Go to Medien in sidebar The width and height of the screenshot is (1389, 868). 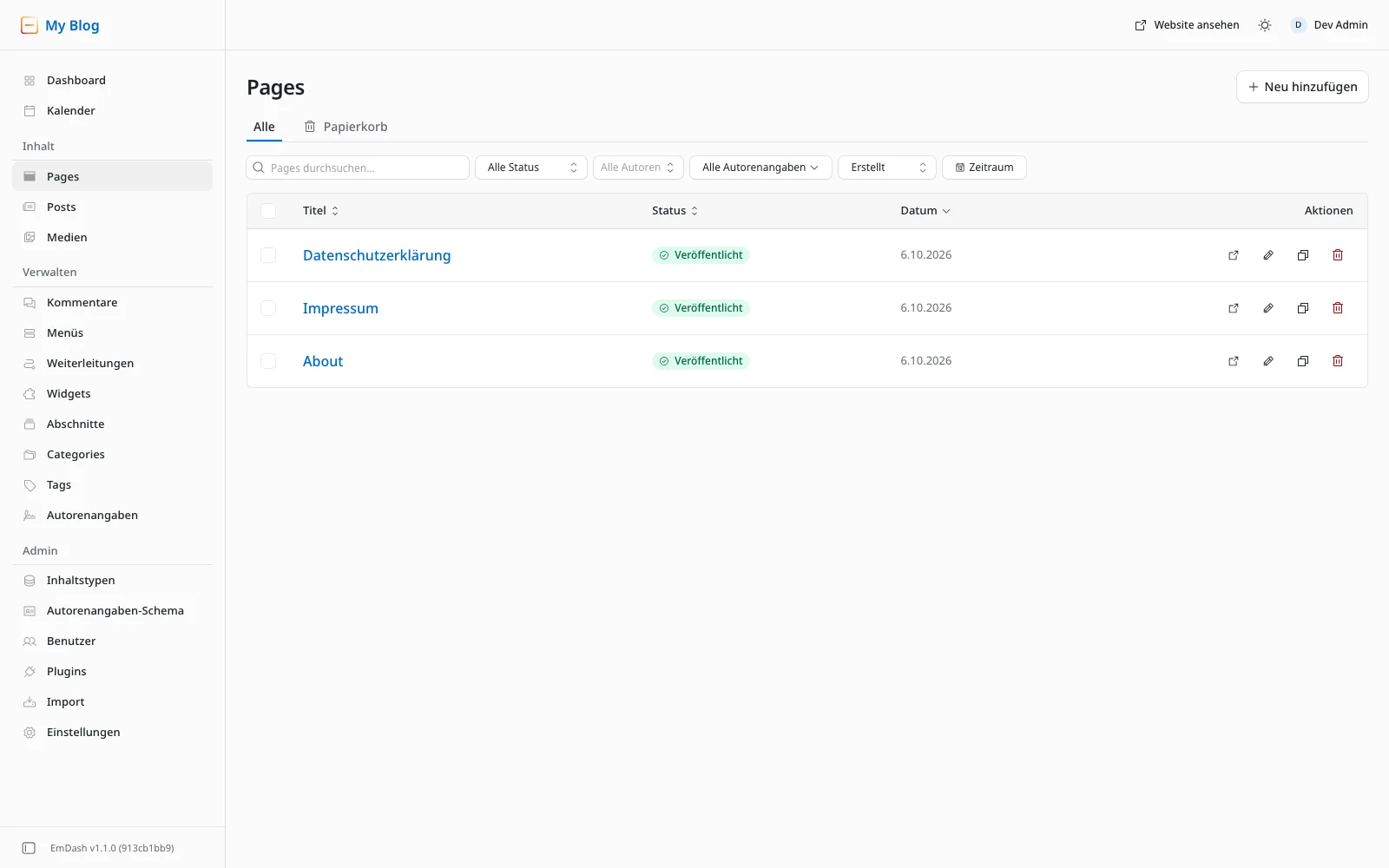click(x=112, y=237)
